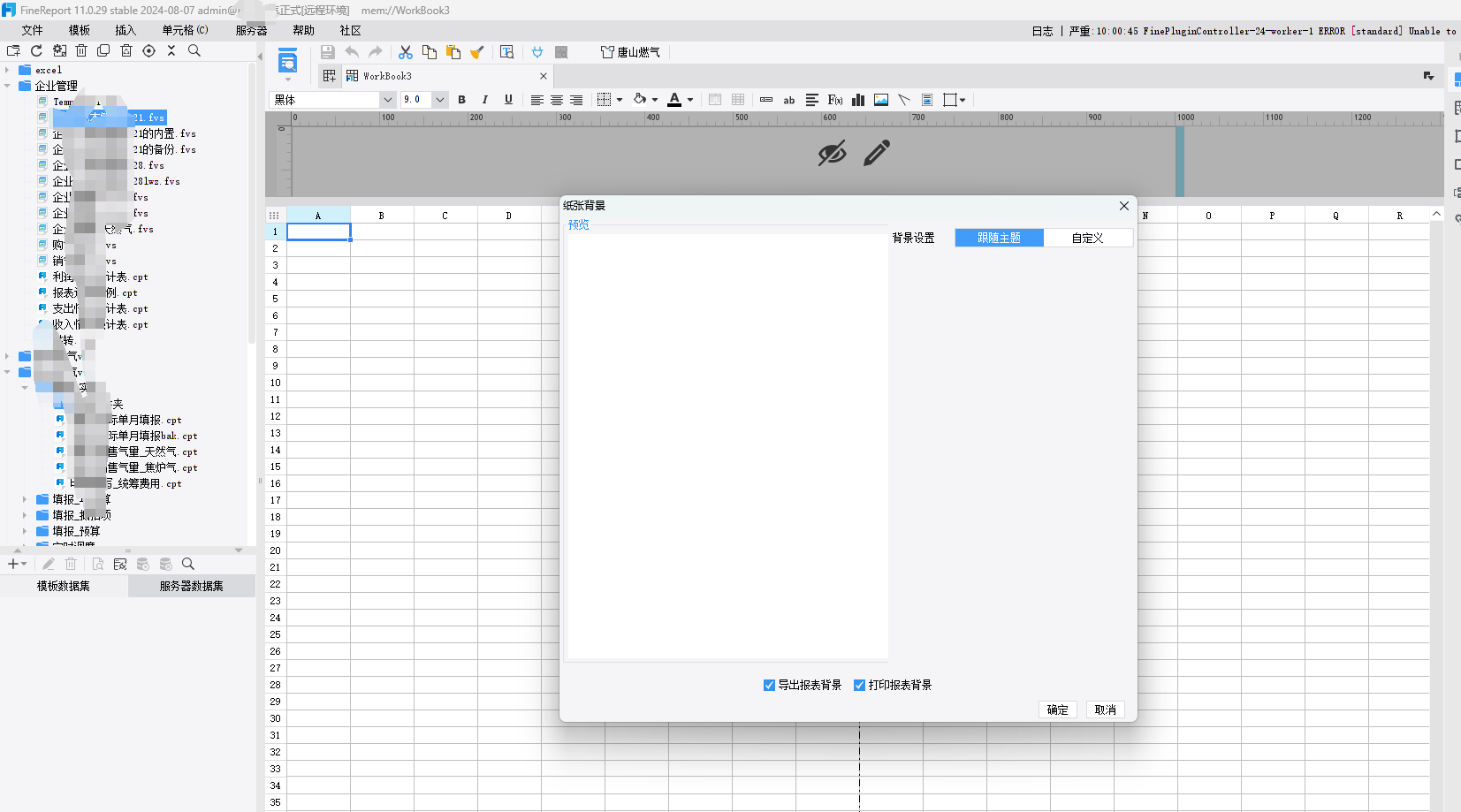Image resolution: width=1461 pixels, height=812 pixels.
Task: Open the 插入 menu
Action: pos(126,30)
